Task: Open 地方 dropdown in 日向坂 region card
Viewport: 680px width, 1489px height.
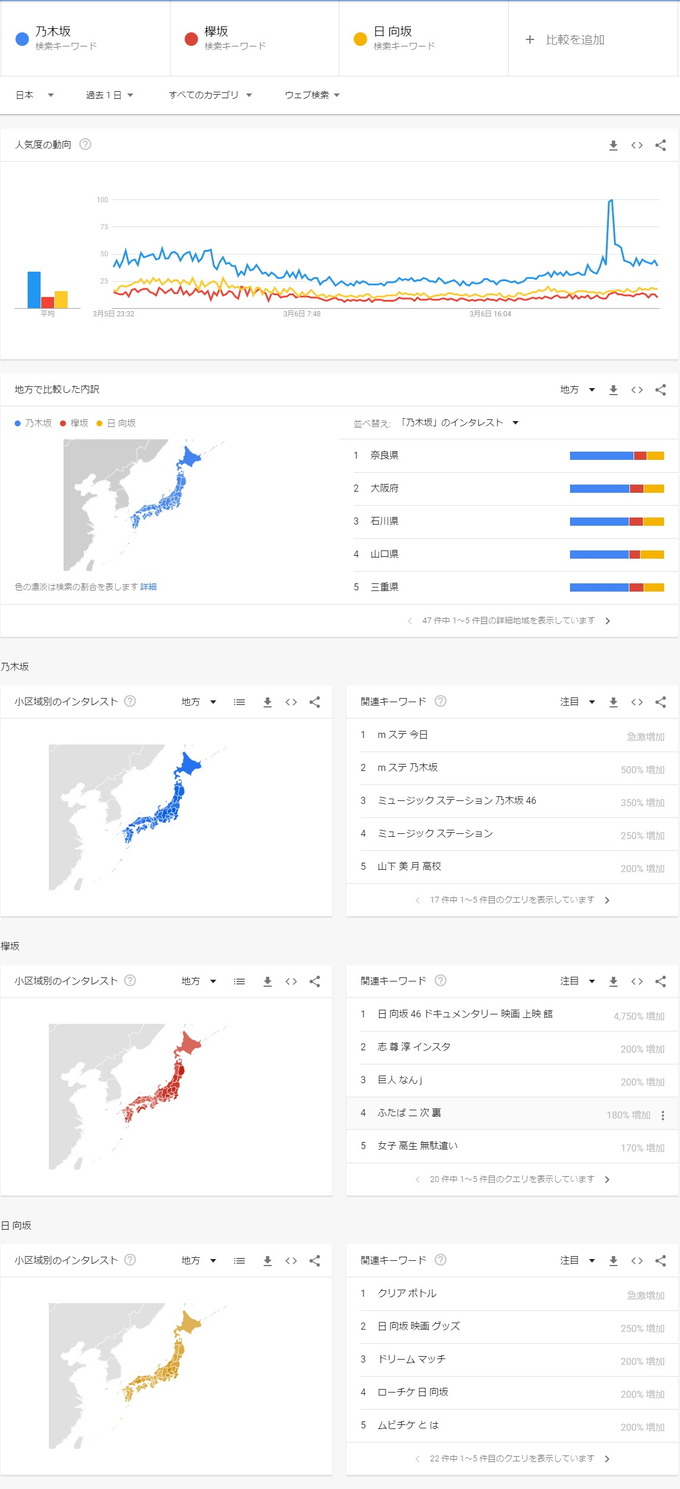Action: [199, 1260]
